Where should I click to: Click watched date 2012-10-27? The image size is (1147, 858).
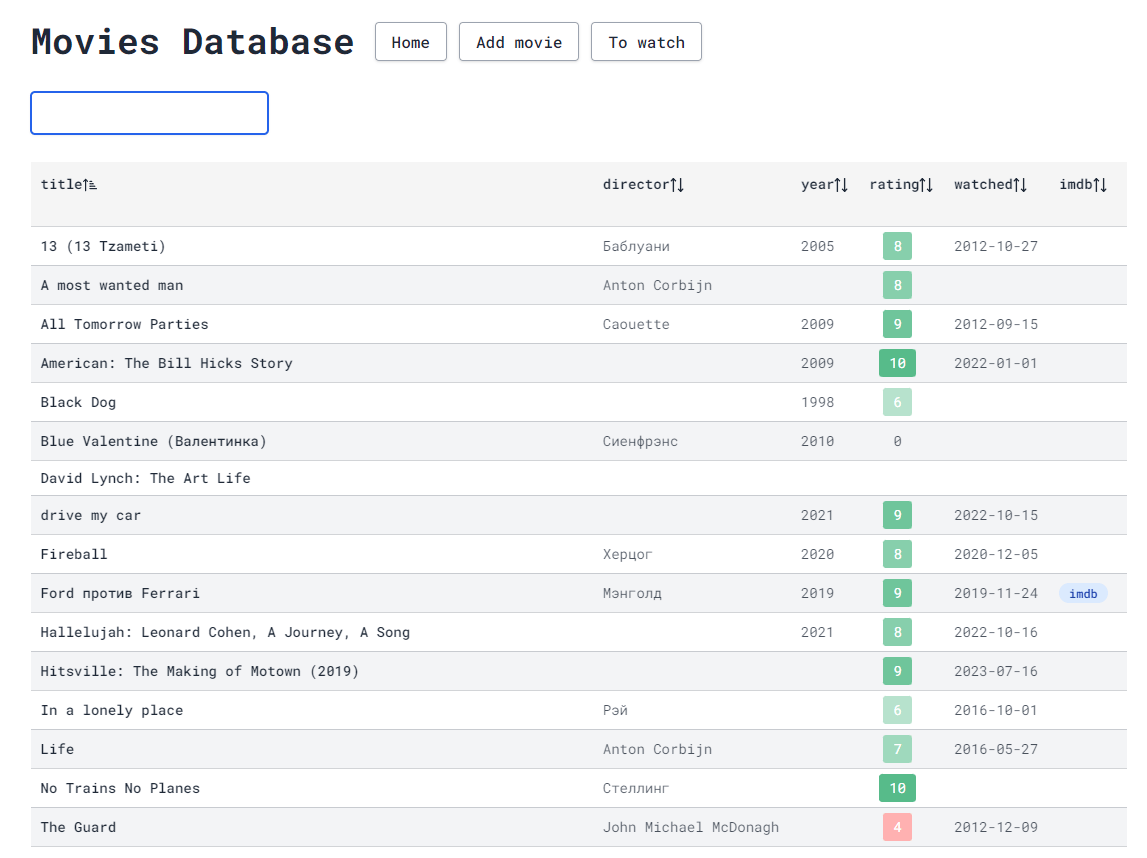pyautogui.click(x=996, y=247)
